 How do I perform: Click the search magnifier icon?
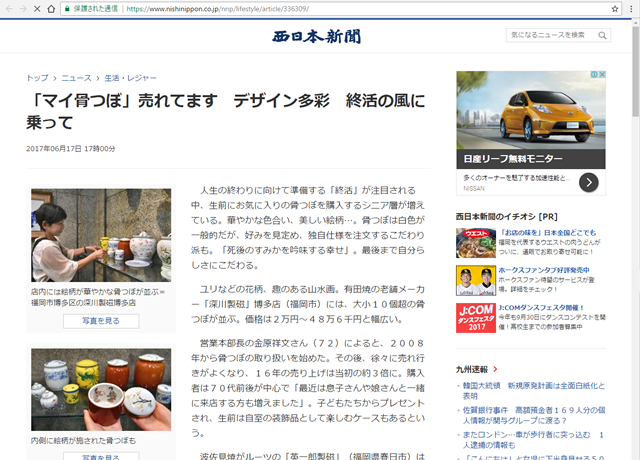pos(597,35)
